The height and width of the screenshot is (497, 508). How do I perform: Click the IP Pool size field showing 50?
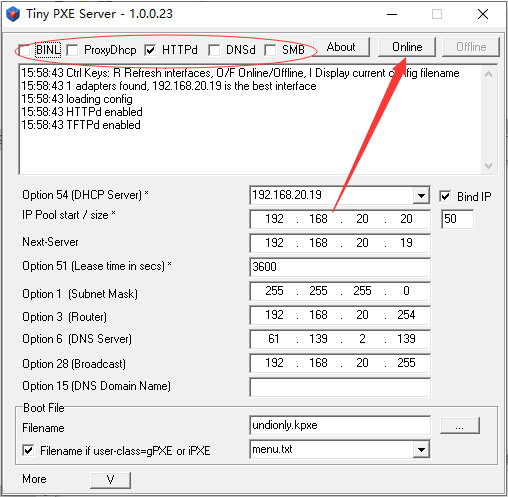click(x=457, y=219)
